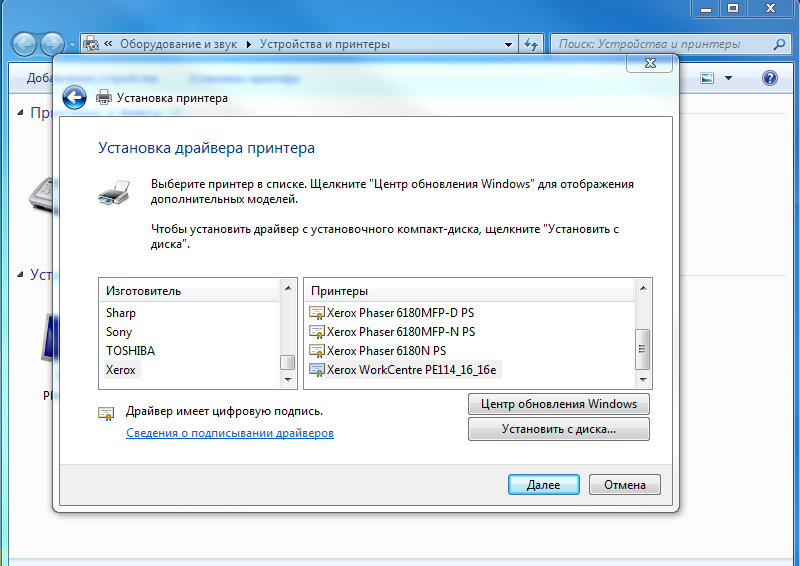This screenshot has width=800, height=566.
Task: Minimize the Devices and Printers window
Action: (706, 8)
